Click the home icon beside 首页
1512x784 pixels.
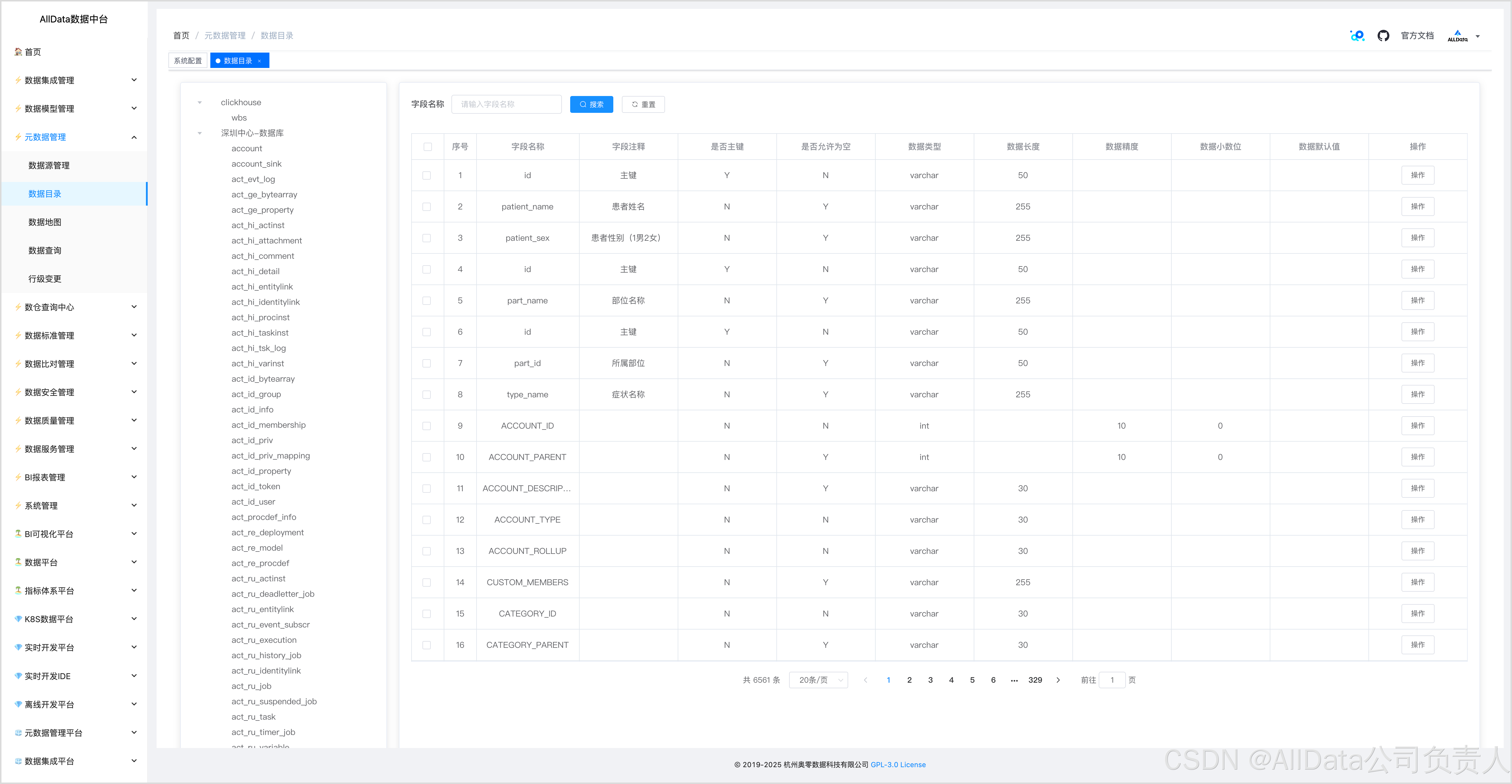point(18,52)
